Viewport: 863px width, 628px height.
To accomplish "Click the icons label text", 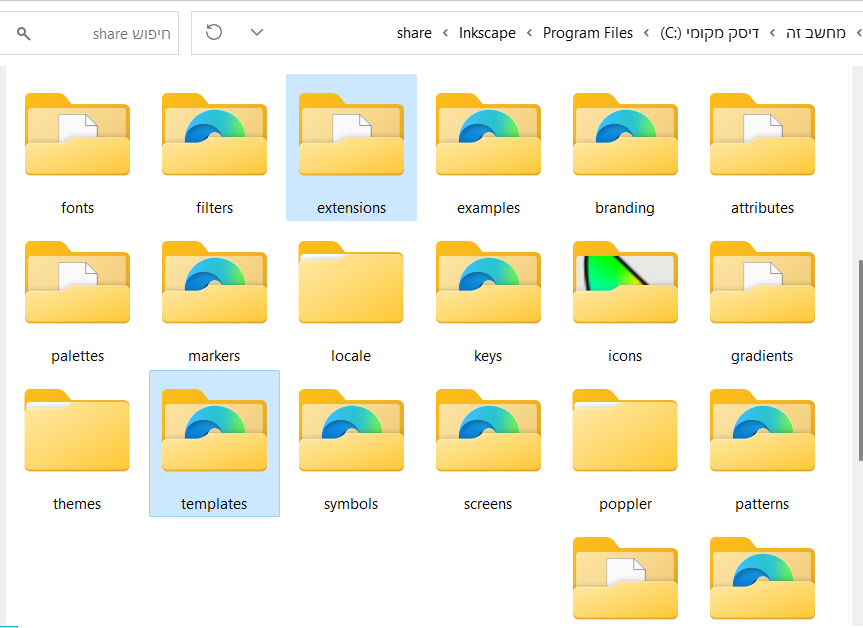I will click(625, 356).
